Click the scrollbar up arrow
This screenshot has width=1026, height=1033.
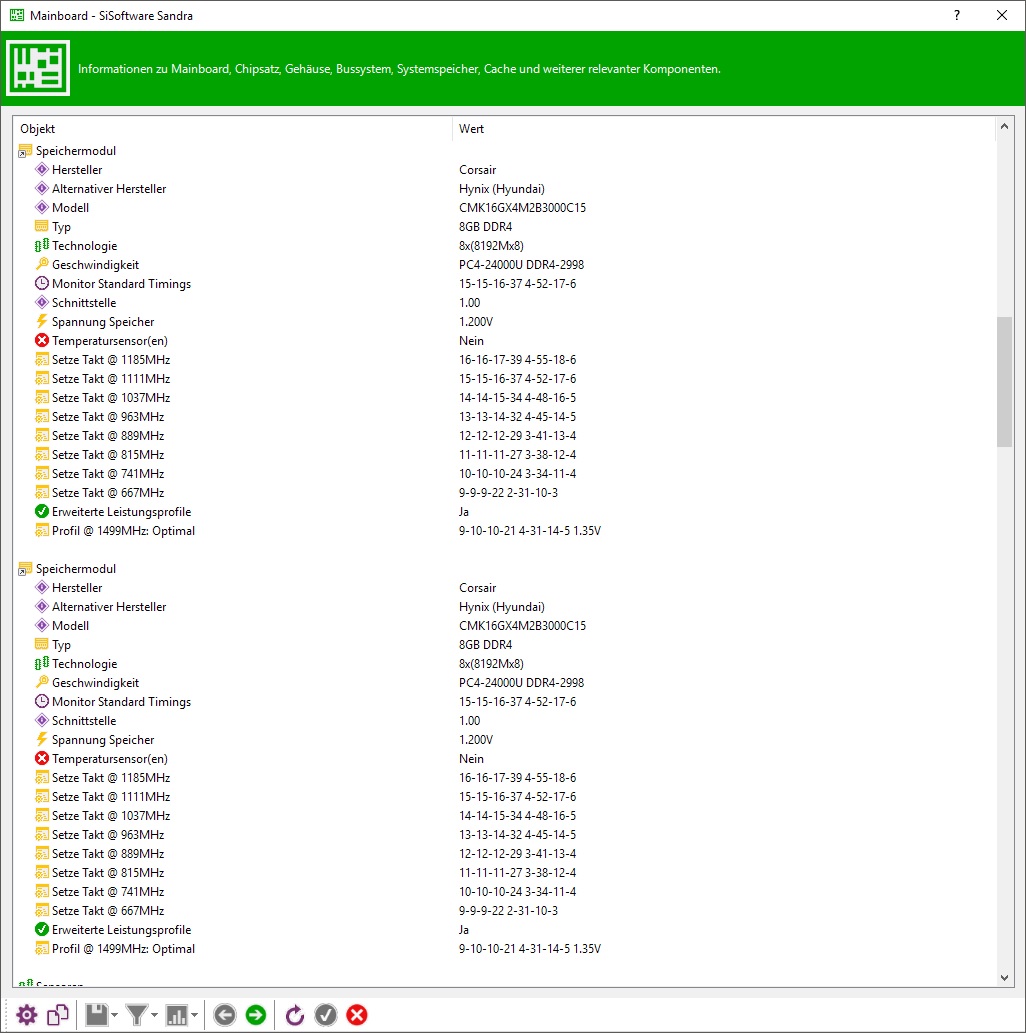[1004, 126]
